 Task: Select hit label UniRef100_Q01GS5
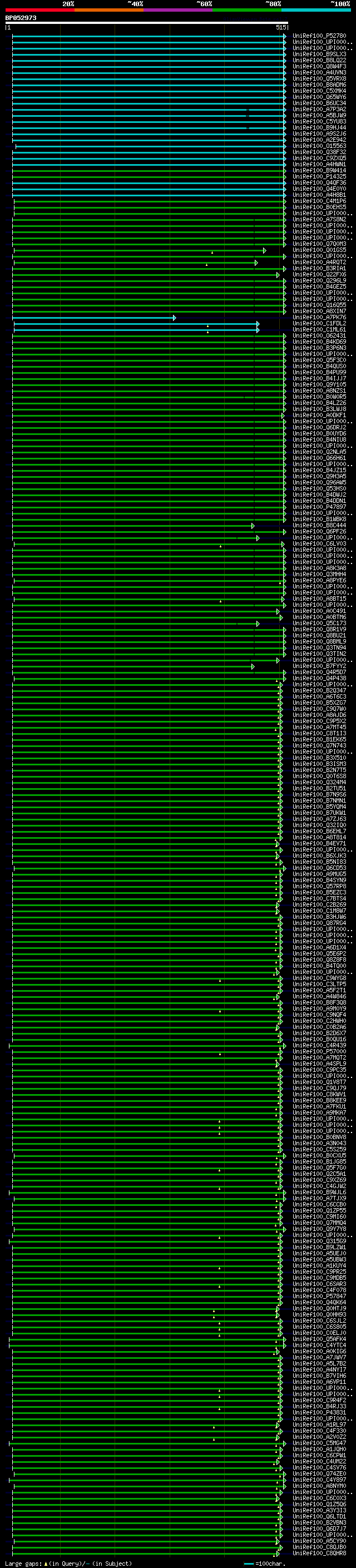click(319, 250)
